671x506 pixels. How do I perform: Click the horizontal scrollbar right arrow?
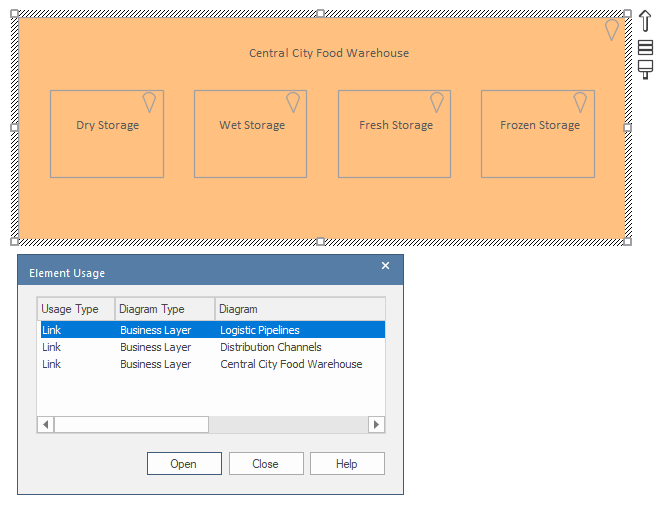pos(376,425)
